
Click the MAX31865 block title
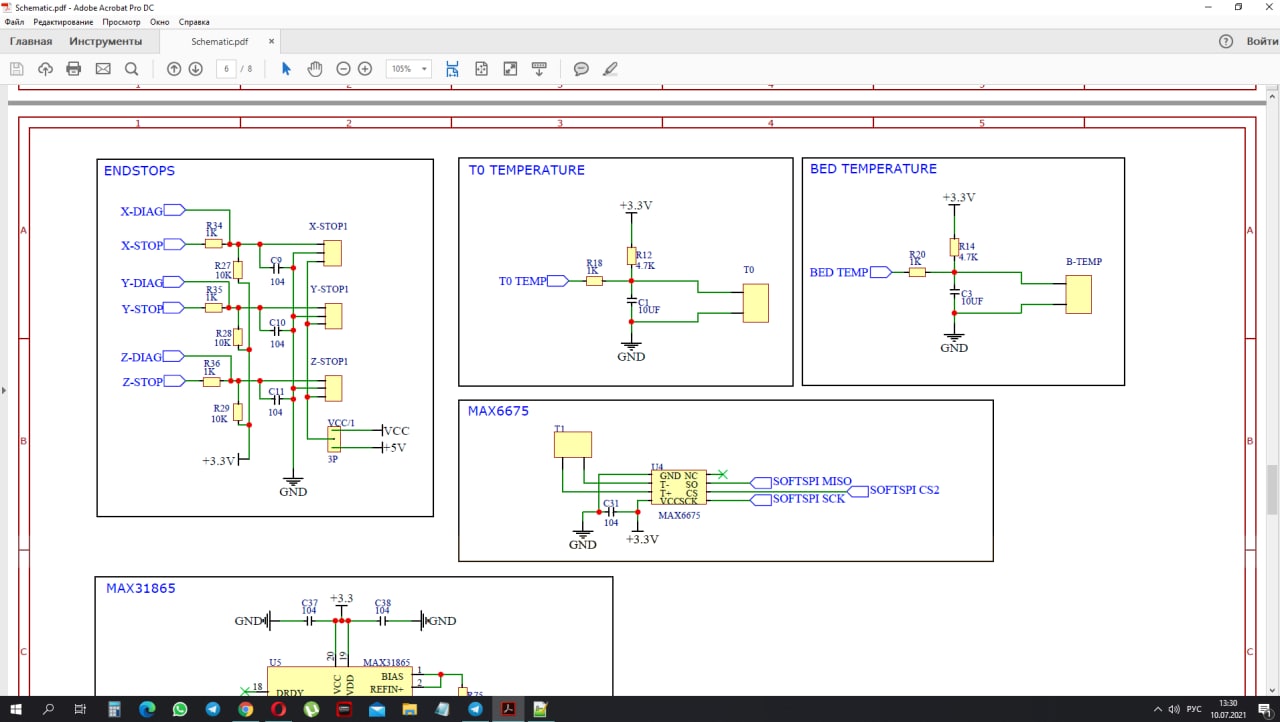(x=141, y=588)
